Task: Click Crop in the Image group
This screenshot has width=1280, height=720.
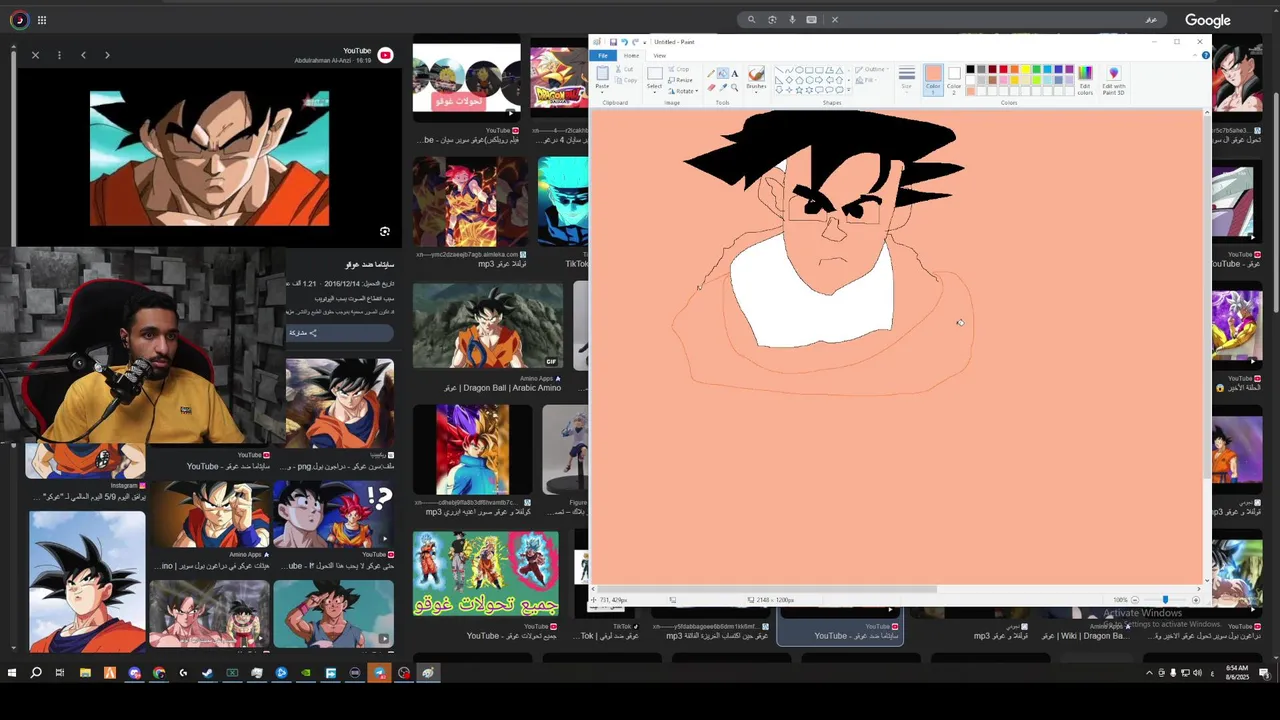Action: [679, 69]
